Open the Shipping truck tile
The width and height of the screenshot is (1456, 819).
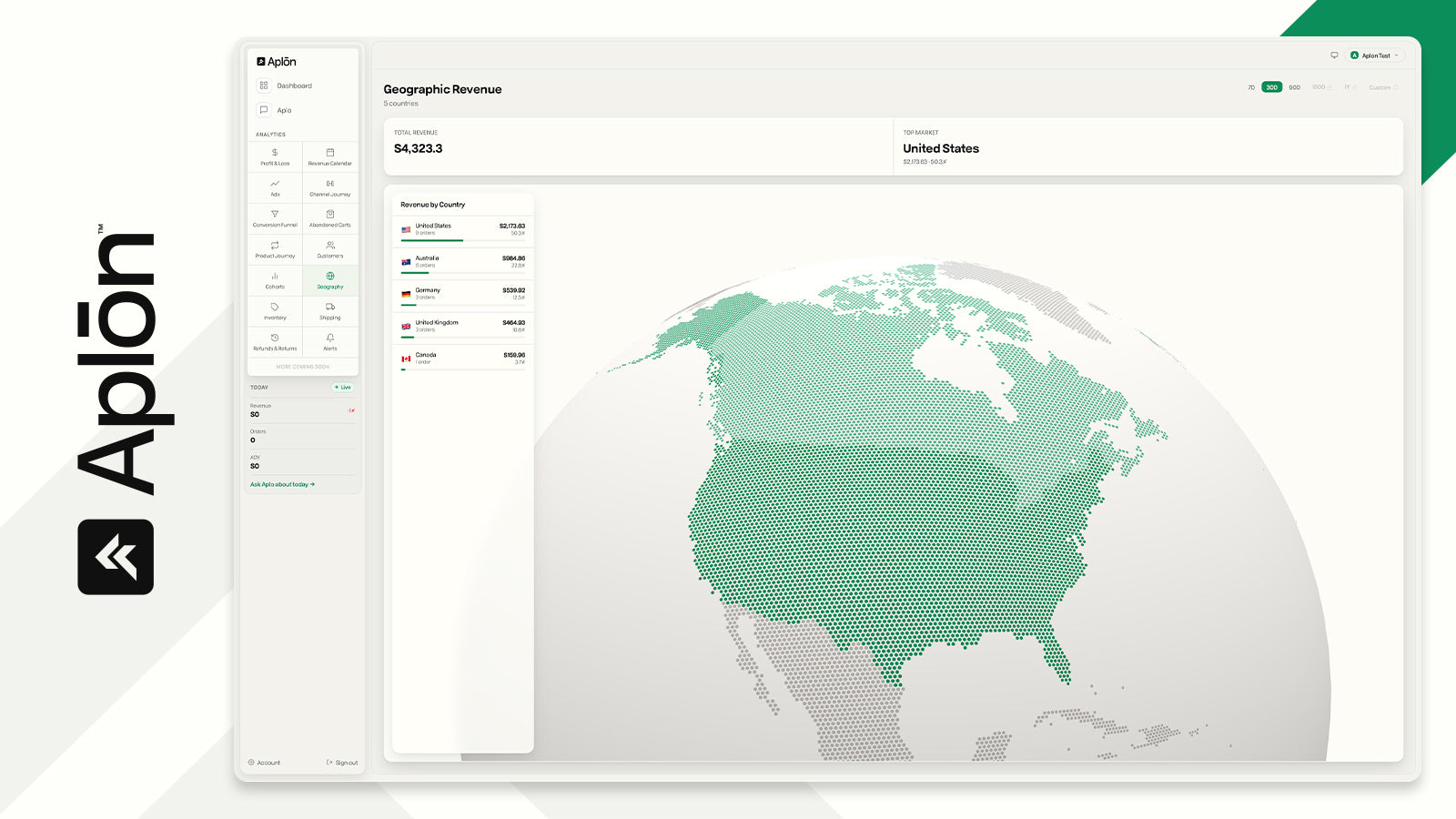point(330,311)
